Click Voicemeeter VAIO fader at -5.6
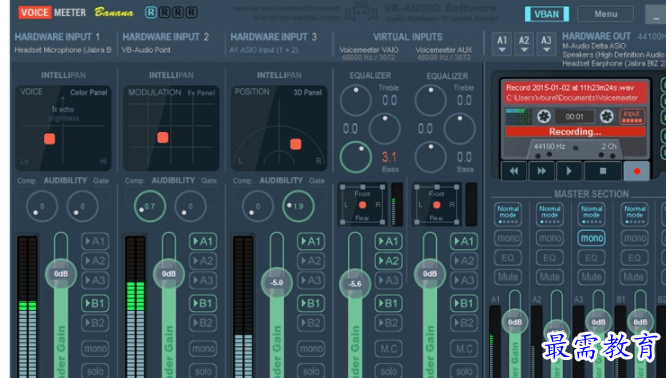This screenshot has height=378, width=666. [x=355, y=284]
